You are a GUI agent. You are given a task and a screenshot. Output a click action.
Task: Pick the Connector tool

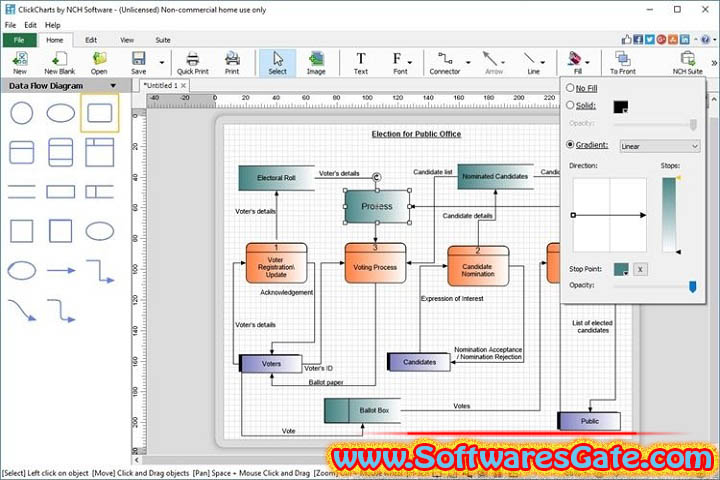coord(444,63)
